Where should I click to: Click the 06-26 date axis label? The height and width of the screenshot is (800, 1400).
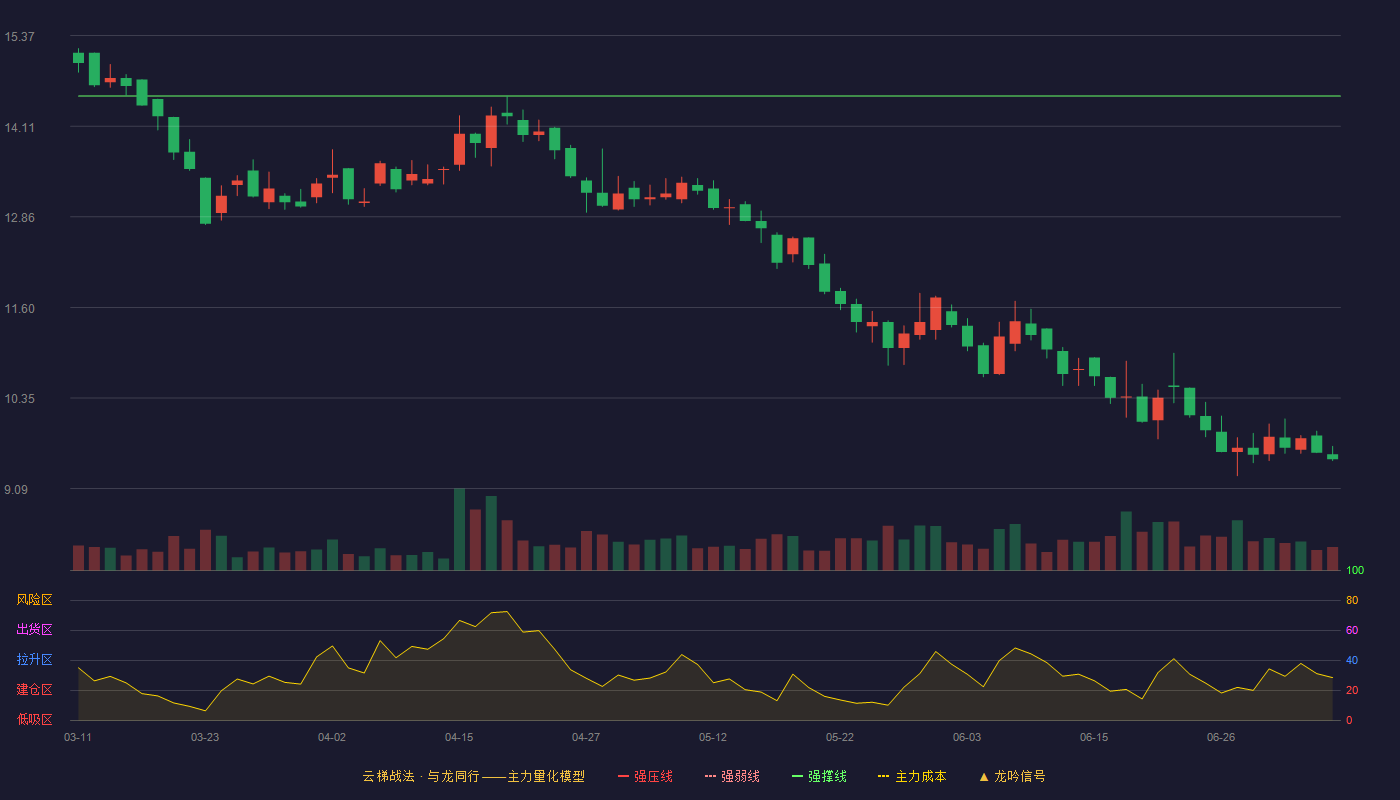click(1221, 737)
